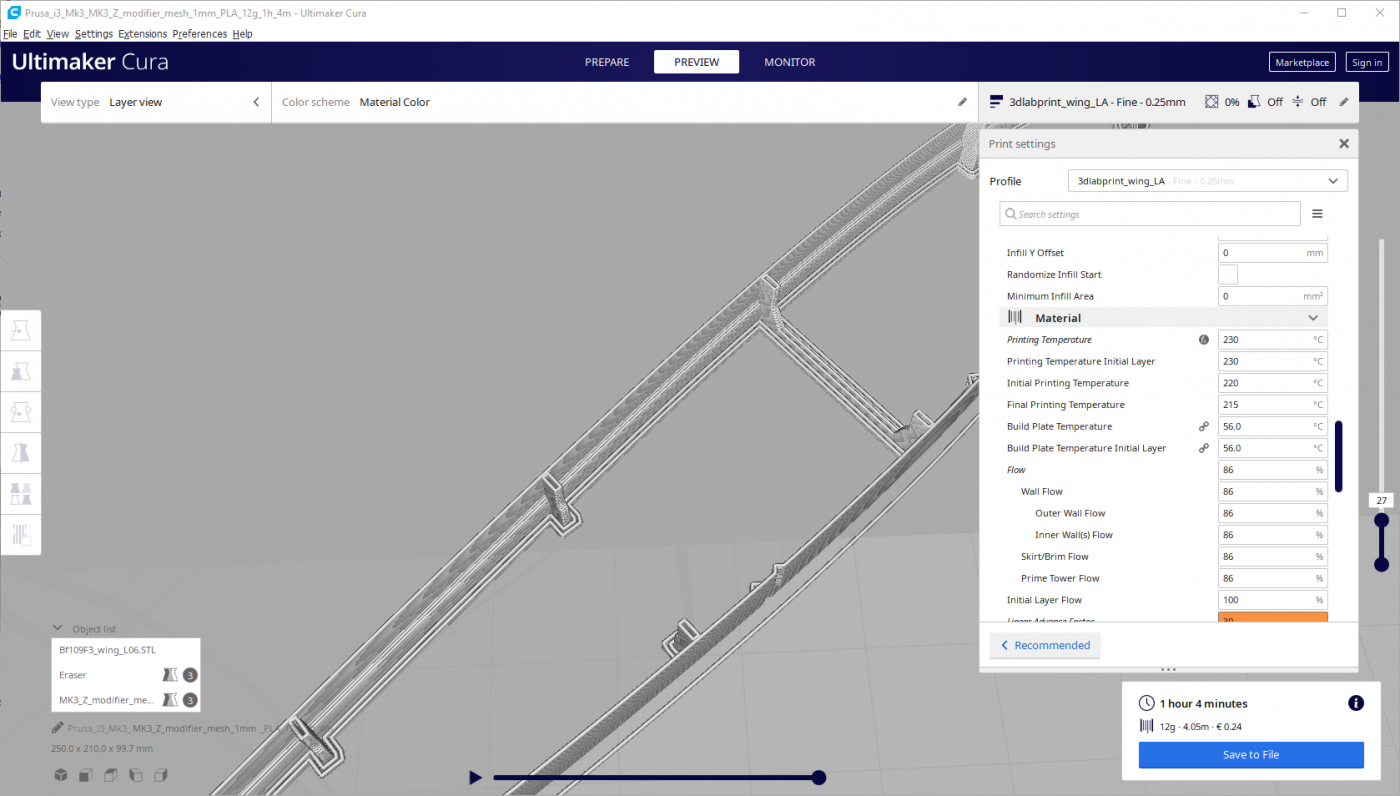Open the Extensions menu
The height and width of the screenshot is (796, 1400).
(x=142, y=33)
